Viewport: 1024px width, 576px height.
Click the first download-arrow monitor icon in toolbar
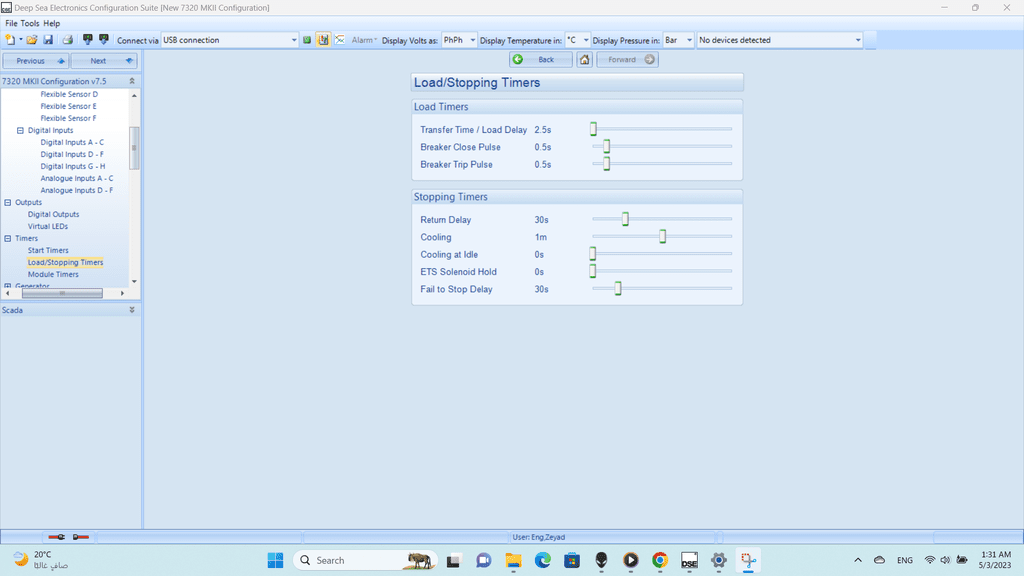click(x=88, y=40)
